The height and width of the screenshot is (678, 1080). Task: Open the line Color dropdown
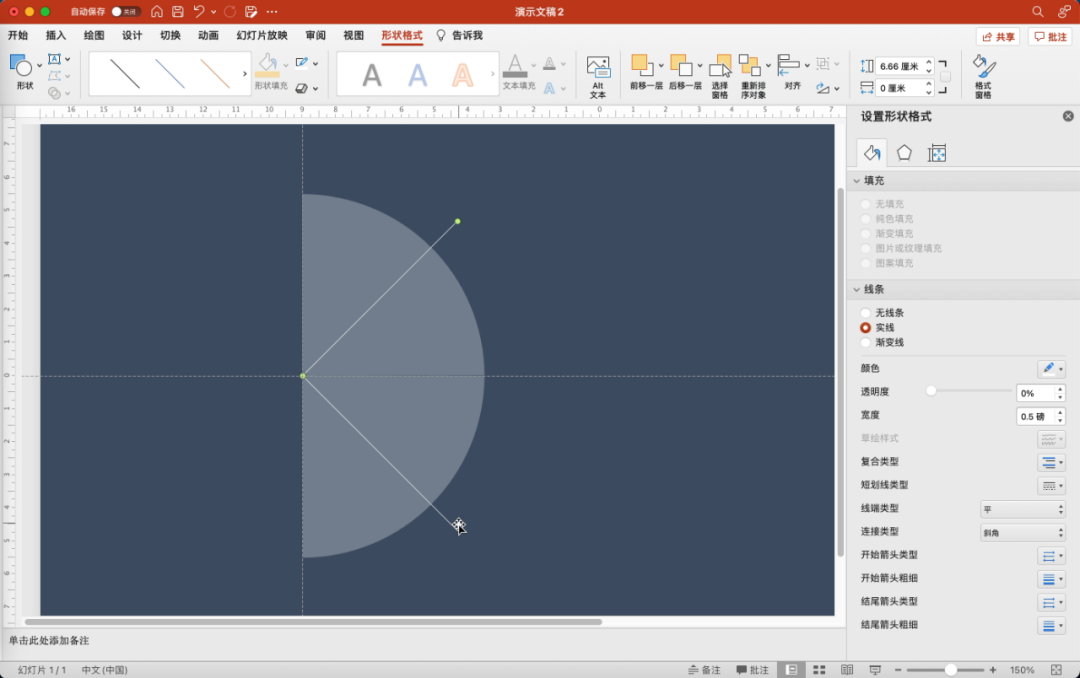(x=1052, y=369)
